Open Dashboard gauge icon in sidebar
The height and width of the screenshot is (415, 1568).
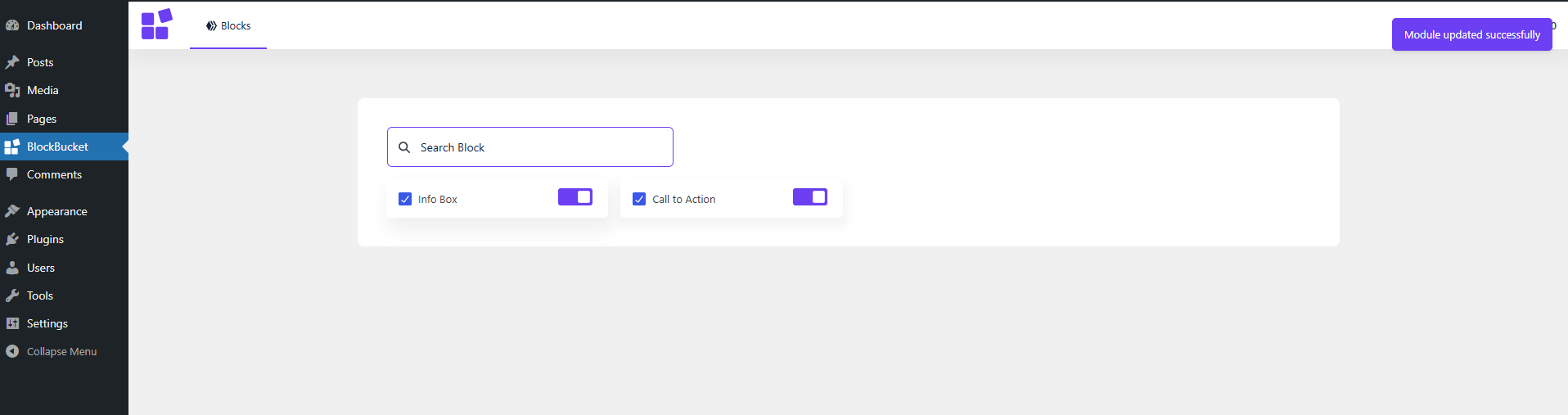[x=12, y=25]
